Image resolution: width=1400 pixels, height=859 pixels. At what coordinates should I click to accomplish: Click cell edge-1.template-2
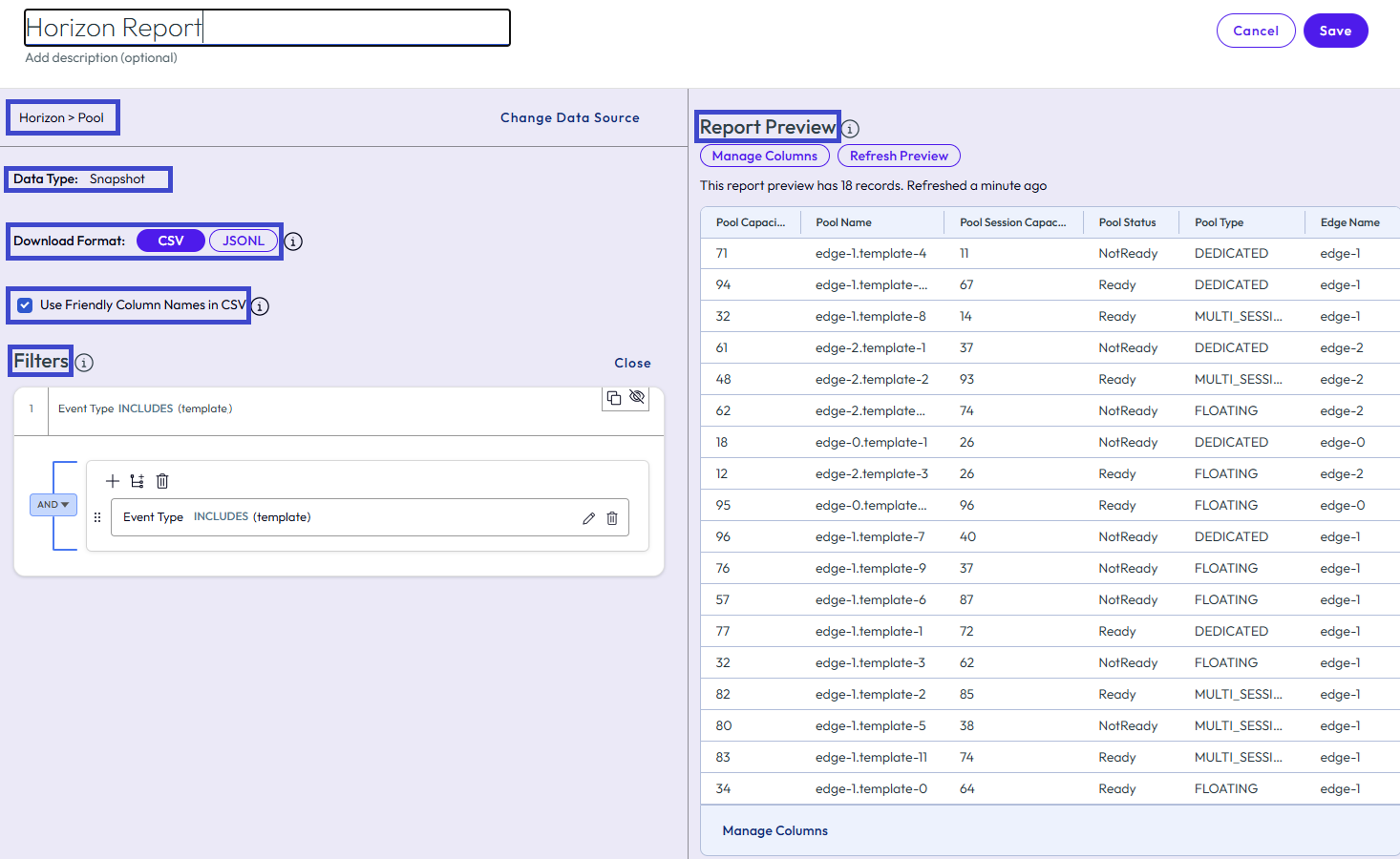pos(871,694)
